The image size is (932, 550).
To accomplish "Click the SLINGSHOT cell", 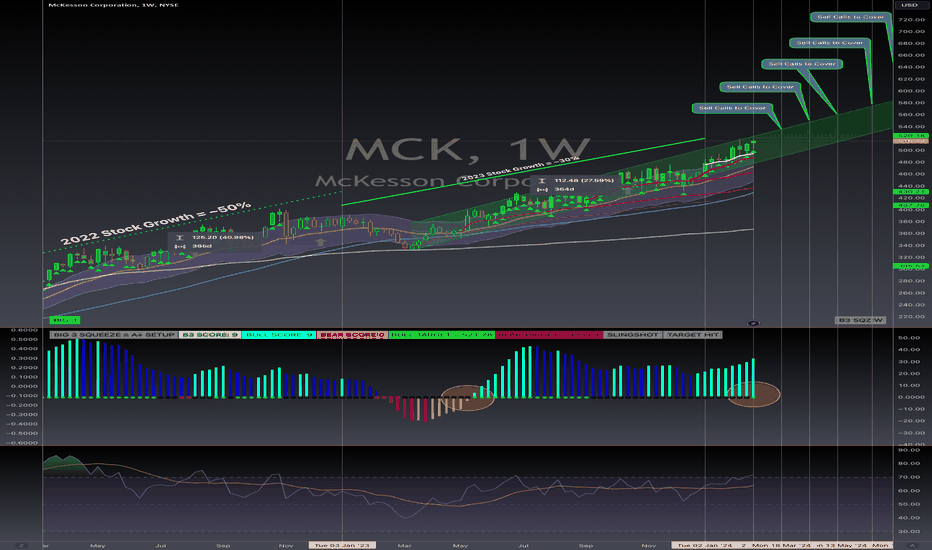I will click(632, 335).
